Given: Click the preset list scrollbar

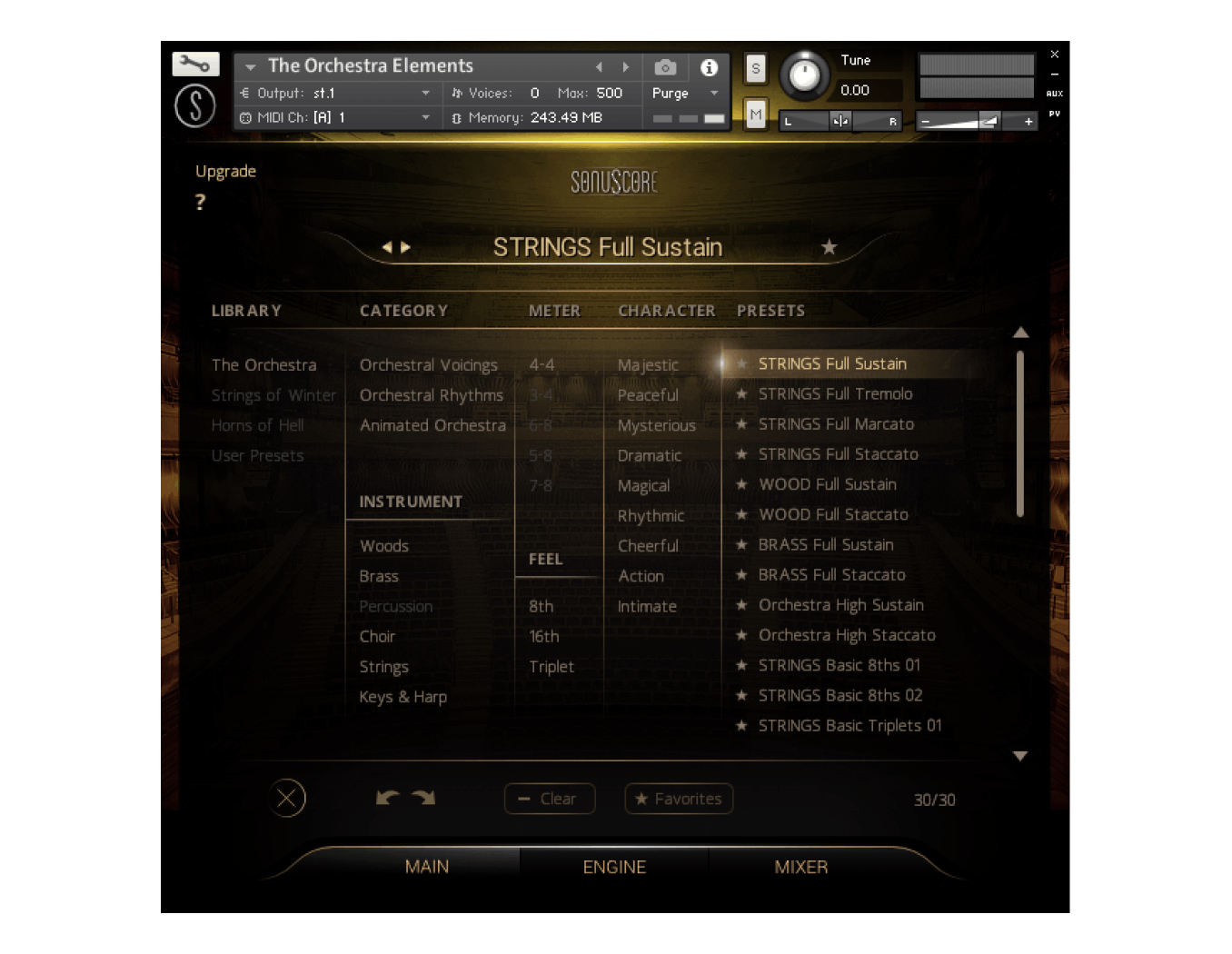Looking at the screenshot, I should [x=1020, y=434].
